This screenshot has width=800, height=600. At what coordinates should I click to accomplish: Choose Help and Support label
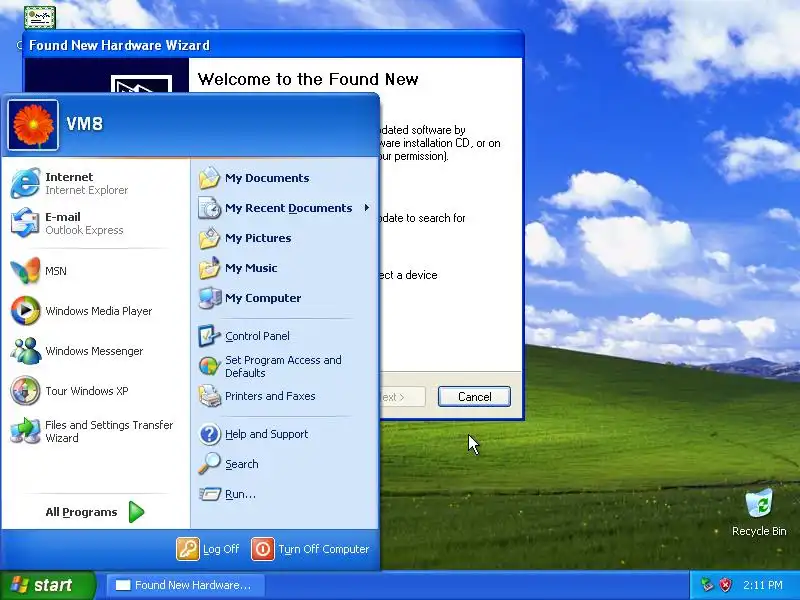266,434
